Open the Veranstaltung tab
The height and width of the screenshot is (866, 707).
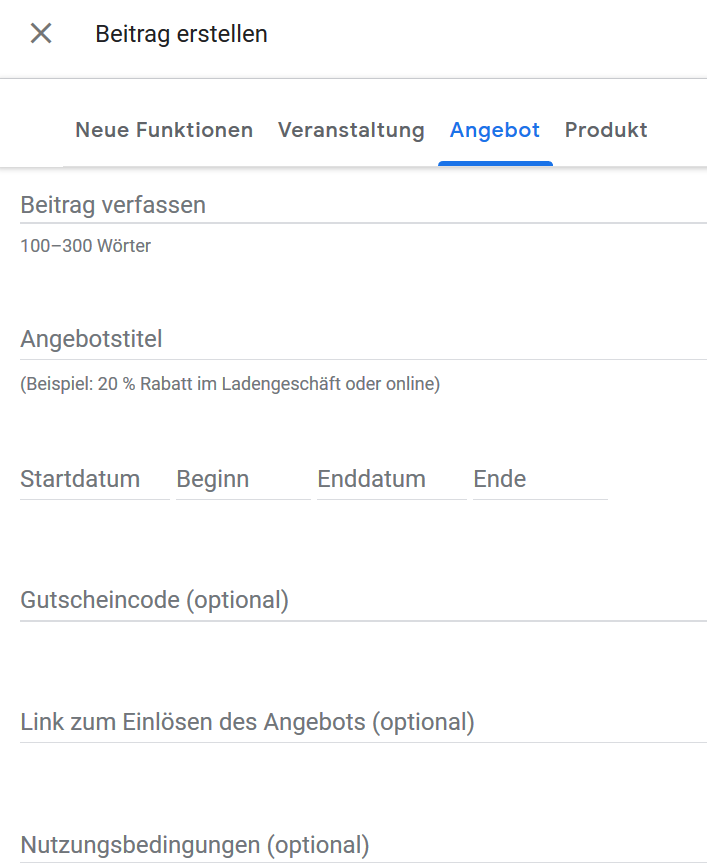(x=351, y=130)
